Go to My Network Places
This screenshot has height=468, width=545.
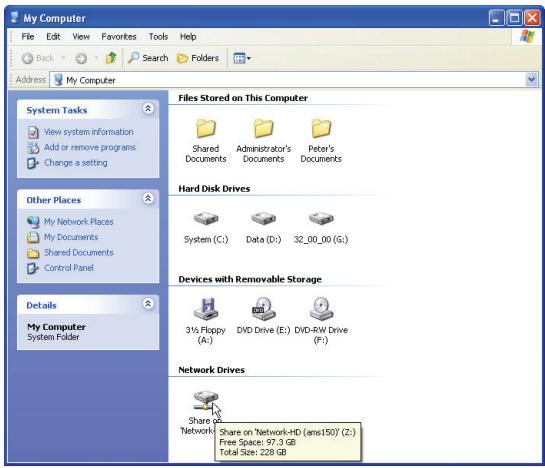point(79,222)
